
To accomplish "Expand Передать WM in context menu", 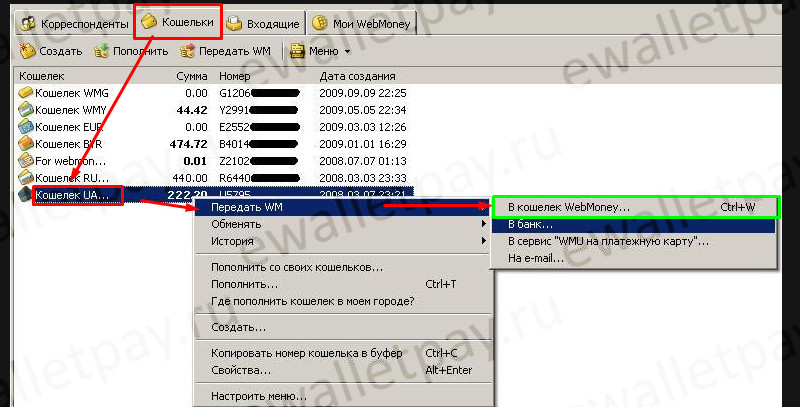I will coord(343,207).
